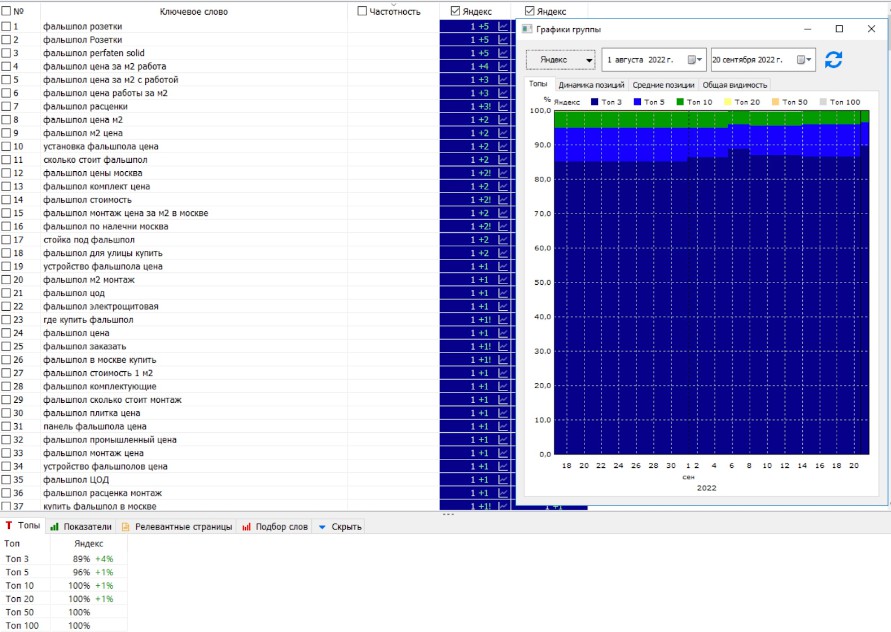The height and width of the screenshot is (632, 891).
Task: Open chart icon for 'фальшпол расценка монтаж'
Action: pyautogui.click(x=503, y=493)
